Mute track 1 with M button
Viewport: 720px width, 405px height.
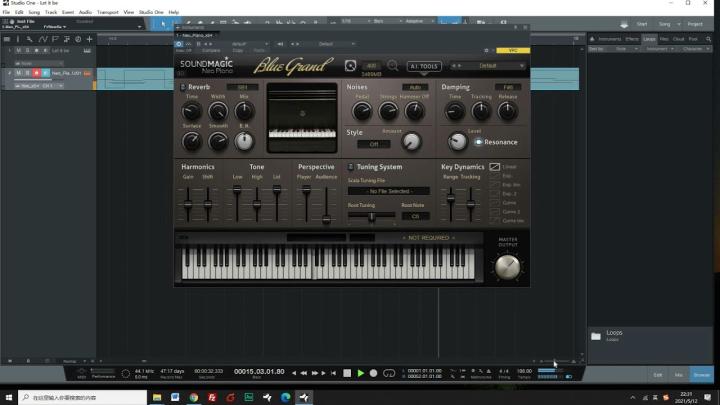[x=18, y=51]
